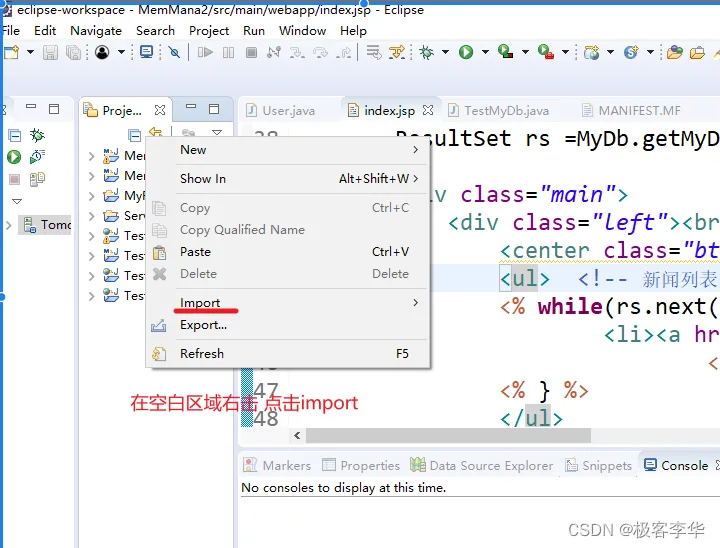Click the green Run toolbar icon
This screenshot has height=548, width=720.
pyautogui.click(x=466, y=52)
